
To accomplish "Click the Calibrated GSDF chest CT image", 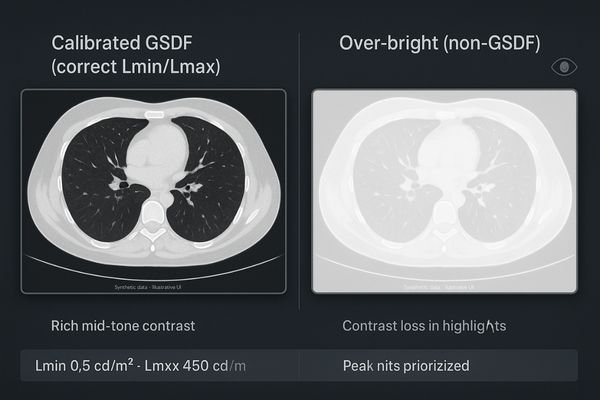I will point(153,192).
